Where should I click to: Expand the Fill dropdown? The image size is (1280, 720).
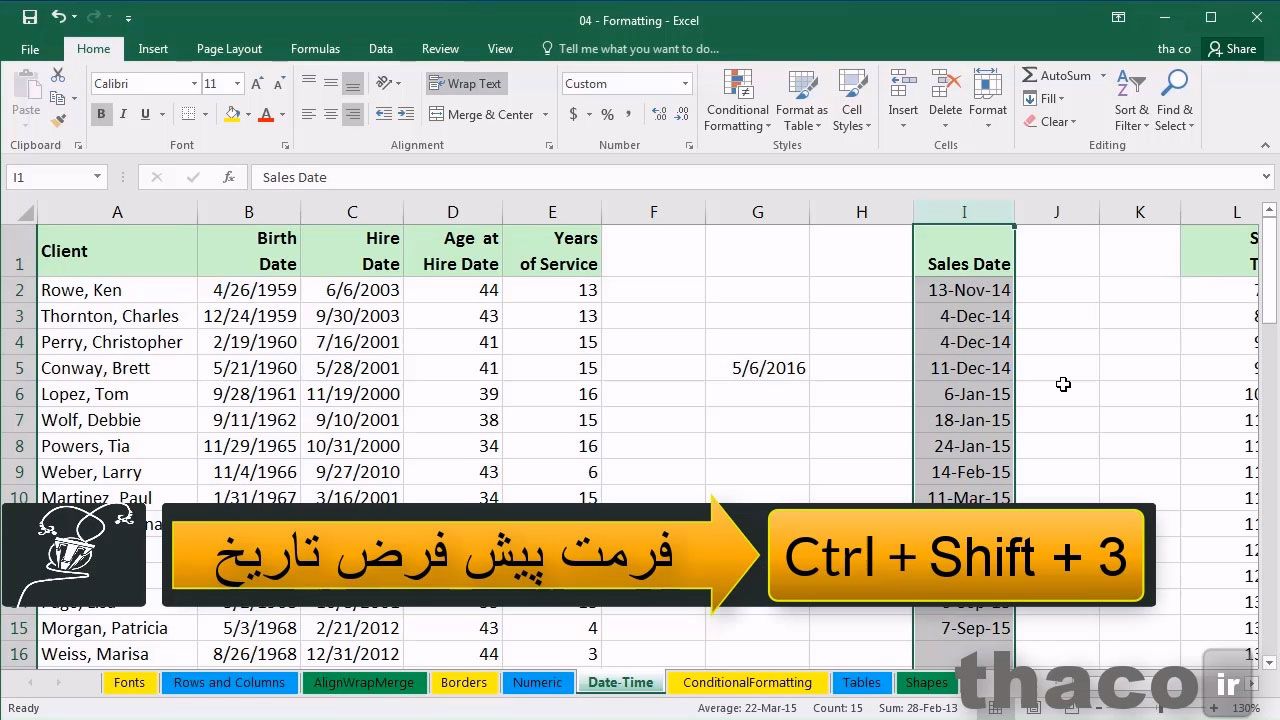tap(1061, 99)
